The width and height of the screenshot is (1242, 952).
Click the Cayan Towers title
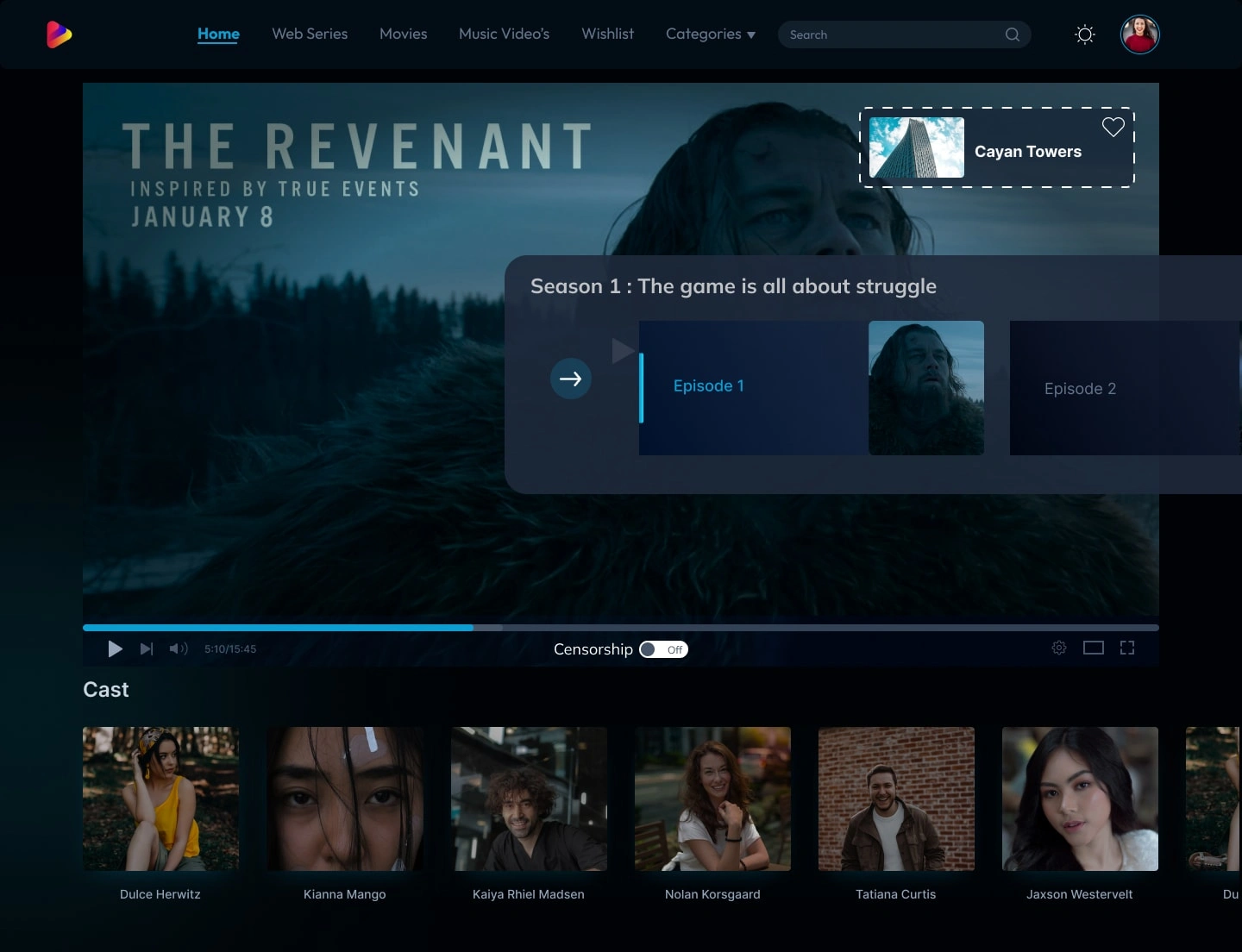(x=1028, y=152)
